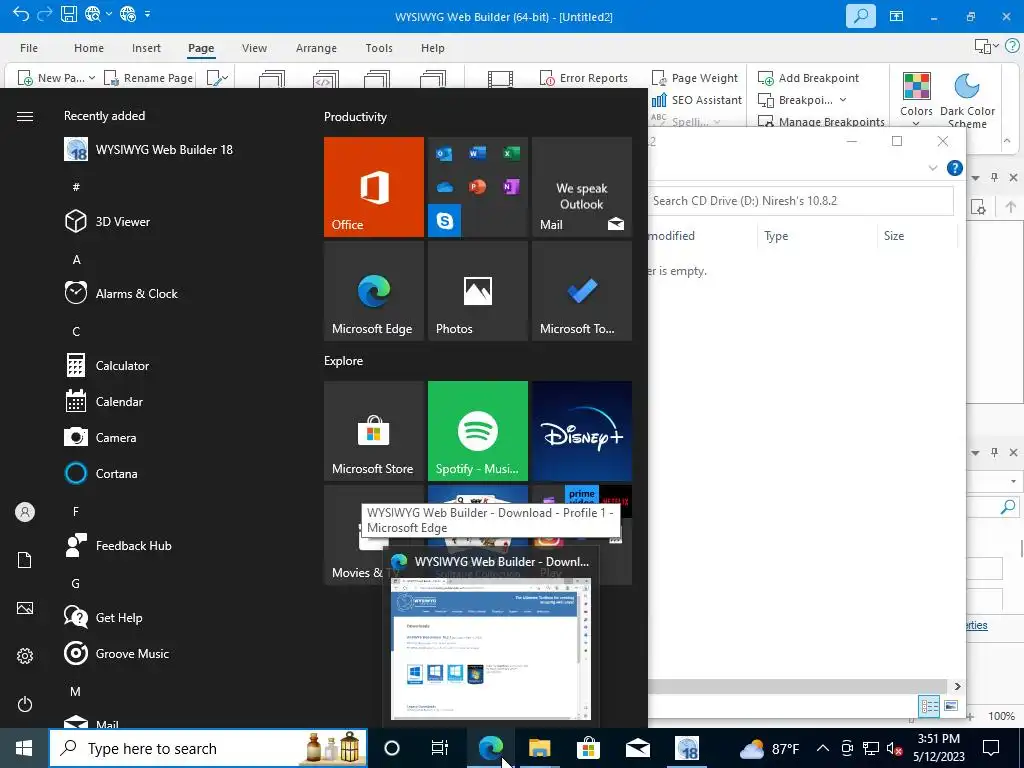Click the taskbar search box
Screen dimensions: 1024x768
pos(208,748)
